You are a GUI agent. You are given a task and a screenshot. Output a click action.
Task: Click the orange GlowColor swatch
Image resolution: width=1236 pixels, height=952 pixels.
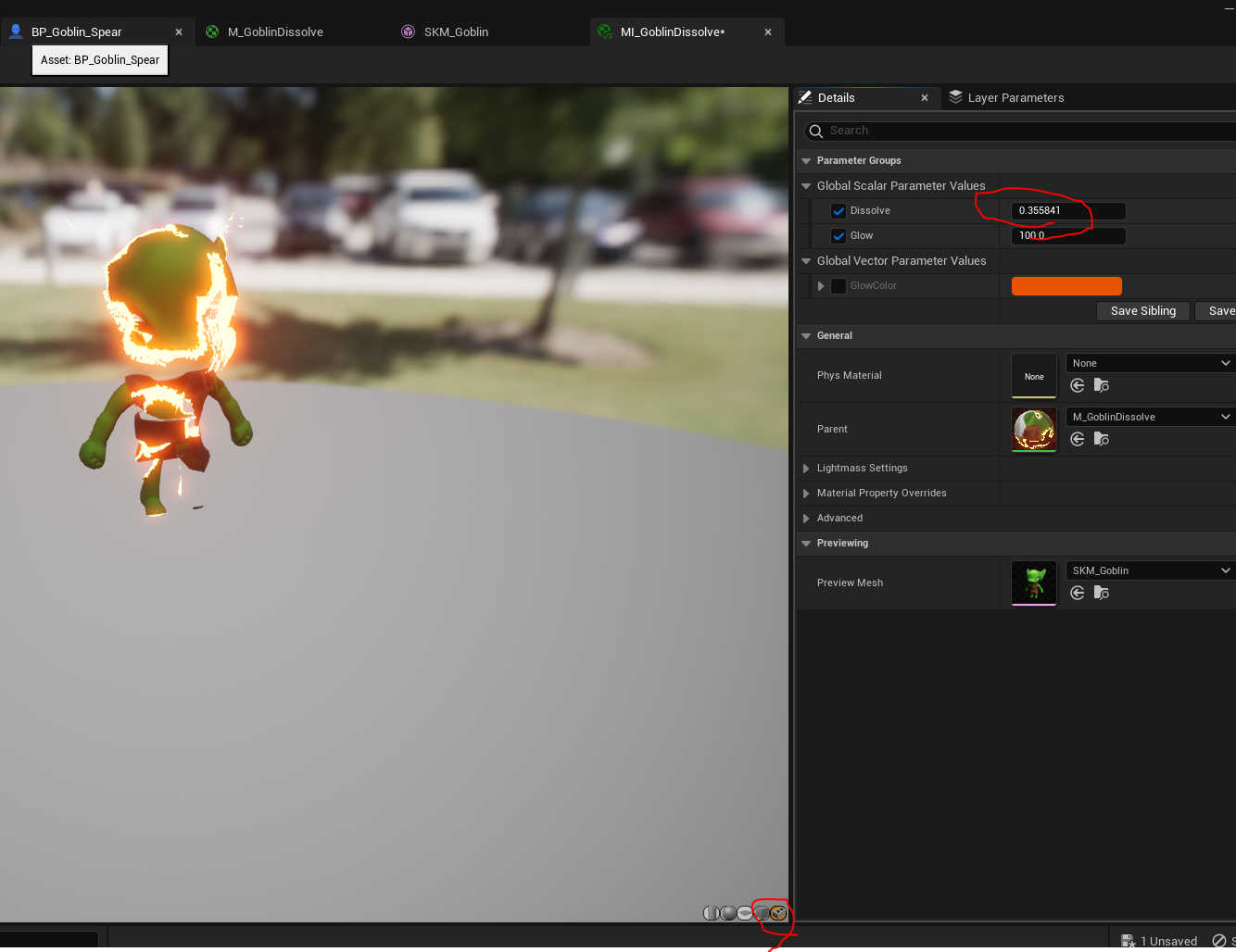[x=1066, y=286]
